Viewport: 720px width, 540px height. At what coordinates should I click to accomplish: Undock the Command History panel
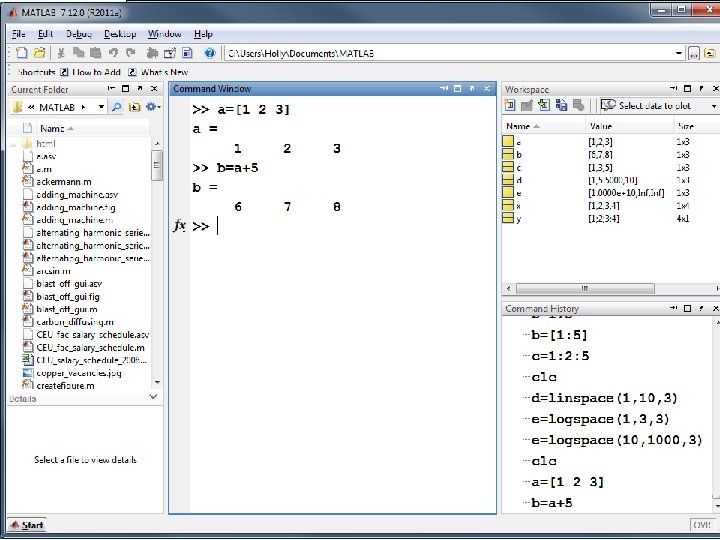[701, 308]
